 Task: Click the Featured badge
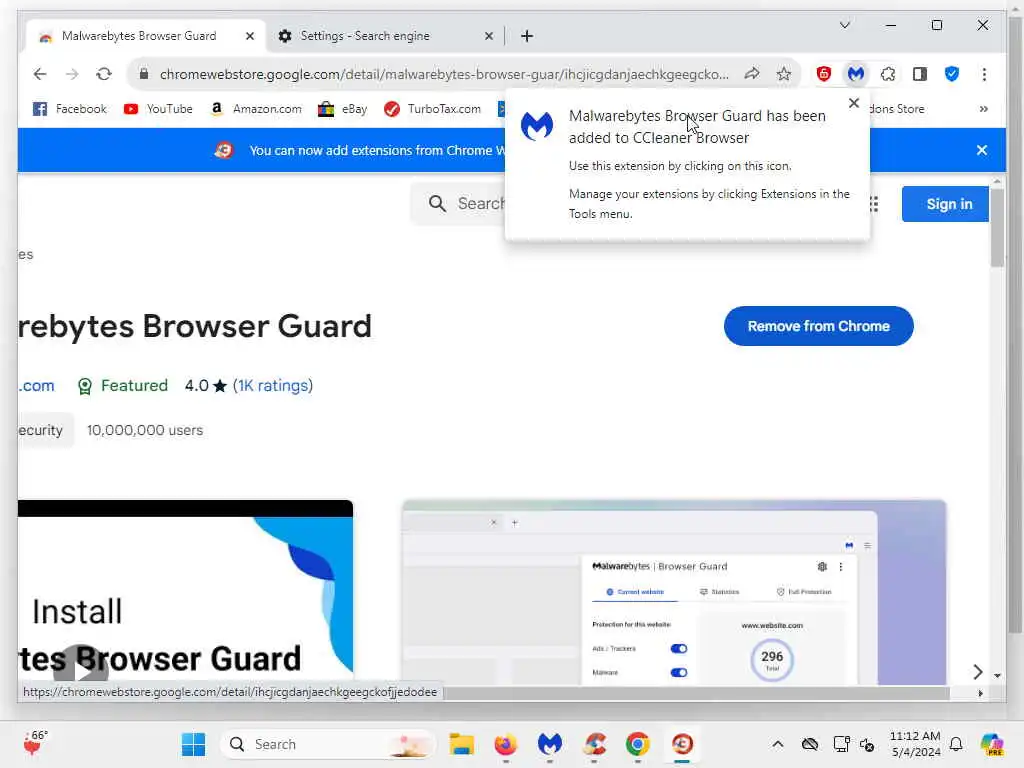[x=123, y=385]
